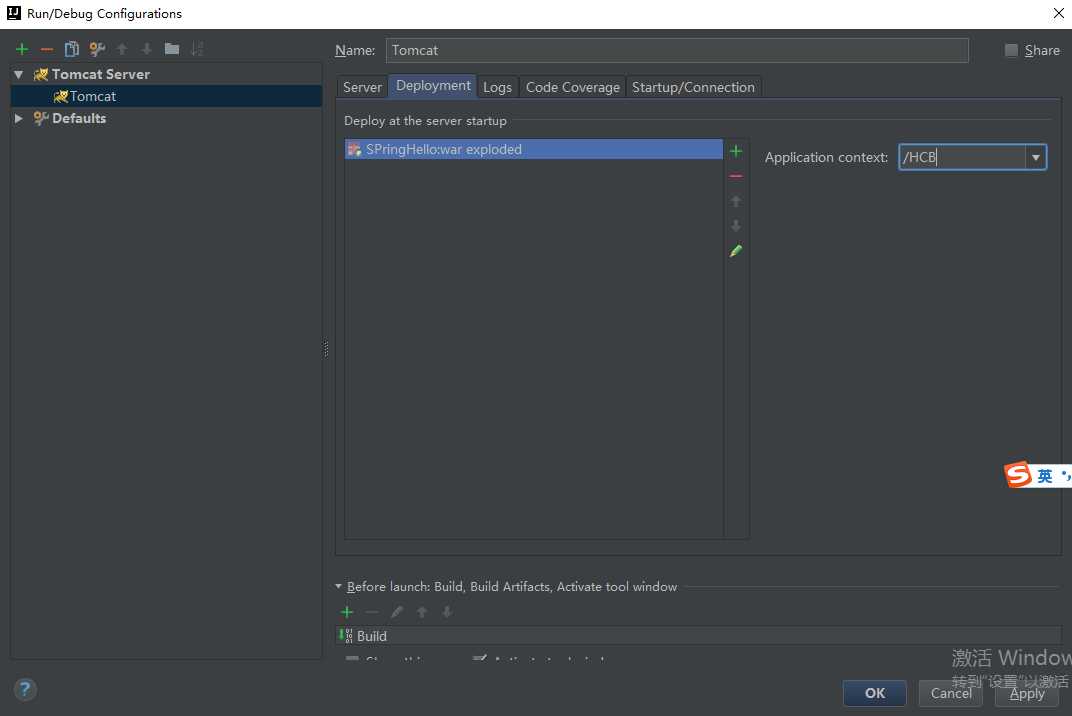Remove the before launch task
This screenshot has height=716, width=1072.
click(372, 612)
